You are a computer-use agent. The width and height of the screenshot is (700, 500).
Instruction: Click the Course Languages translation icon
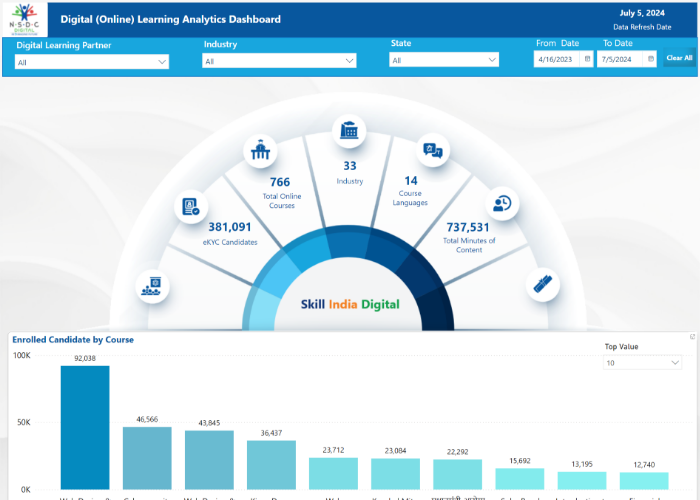pyautogui.click(x=433, y=150)
